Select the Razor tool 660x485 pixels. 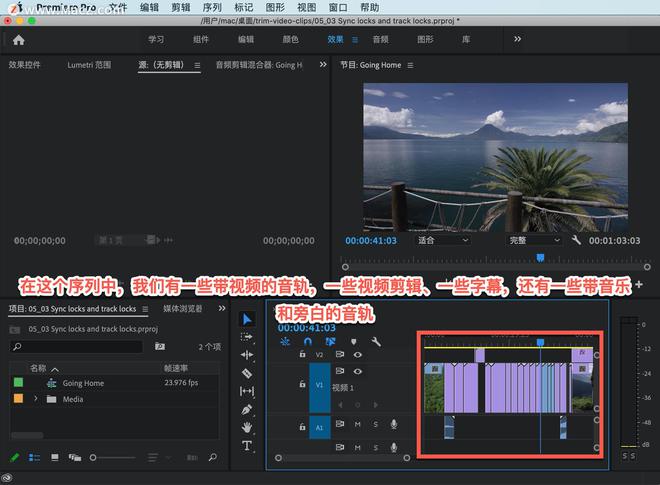click(247, 373)
